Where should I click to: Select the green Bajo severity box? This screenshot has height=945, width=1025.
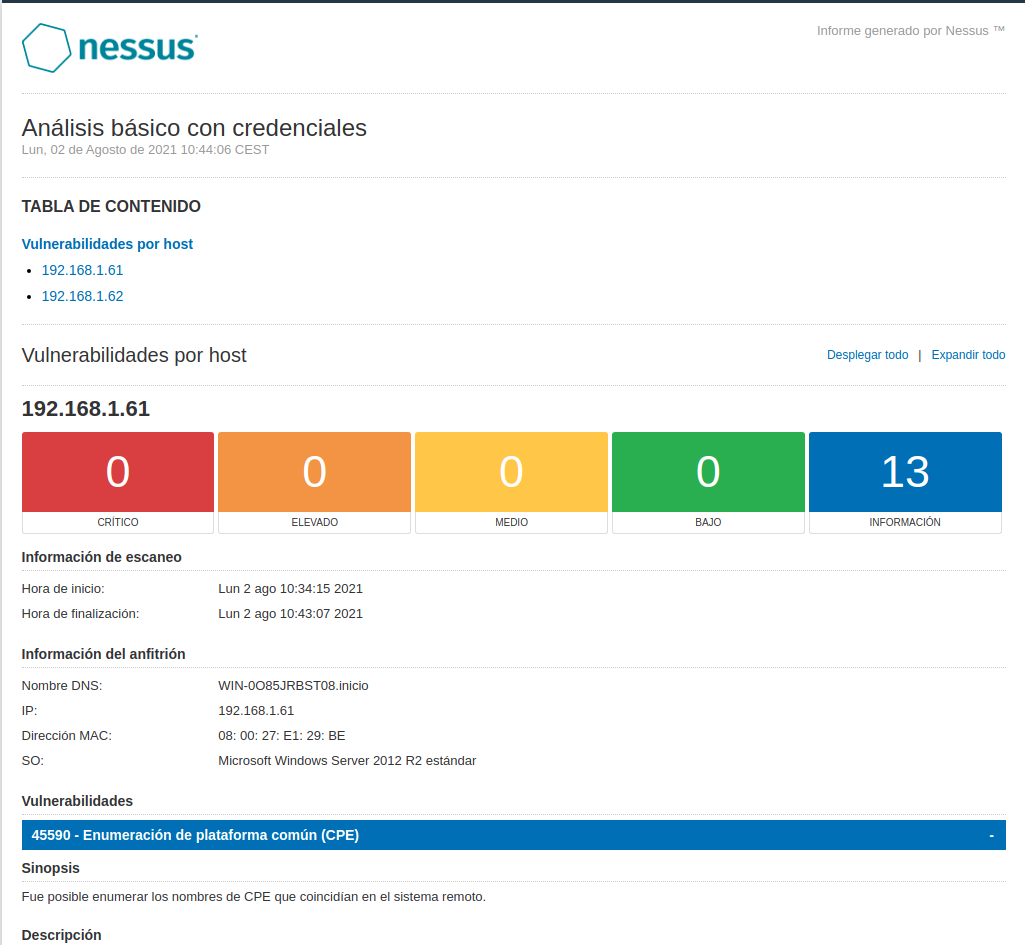point(708,482)
